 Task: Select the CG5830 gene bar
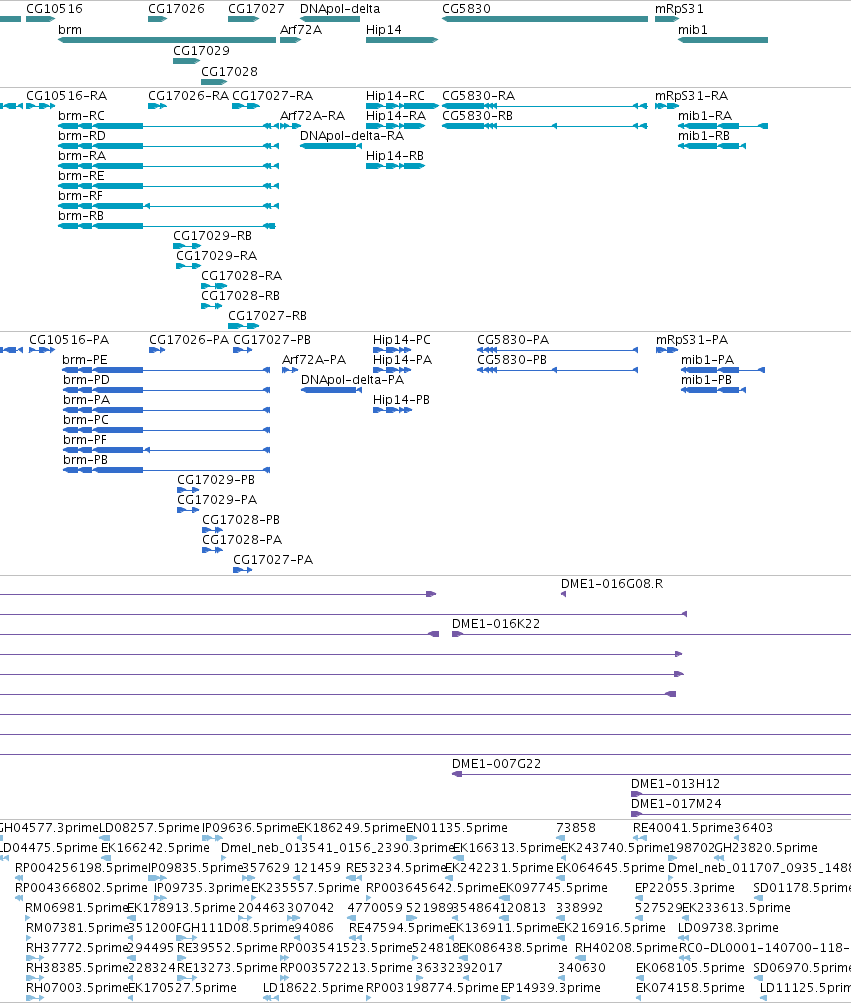545,19
